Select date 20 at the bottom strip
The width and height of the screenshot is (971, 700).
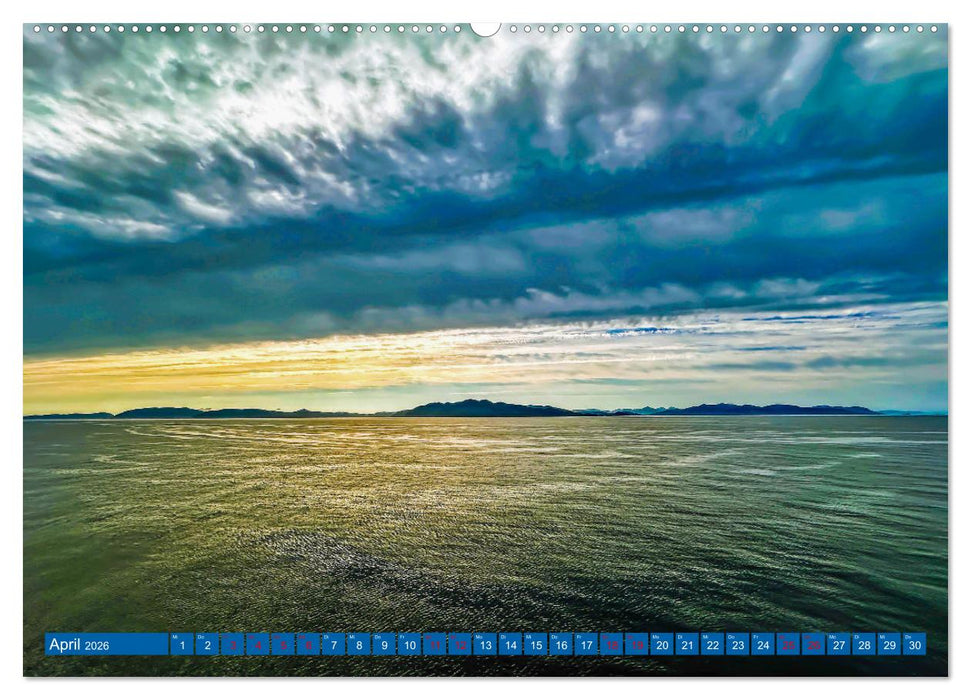[661, 644]
